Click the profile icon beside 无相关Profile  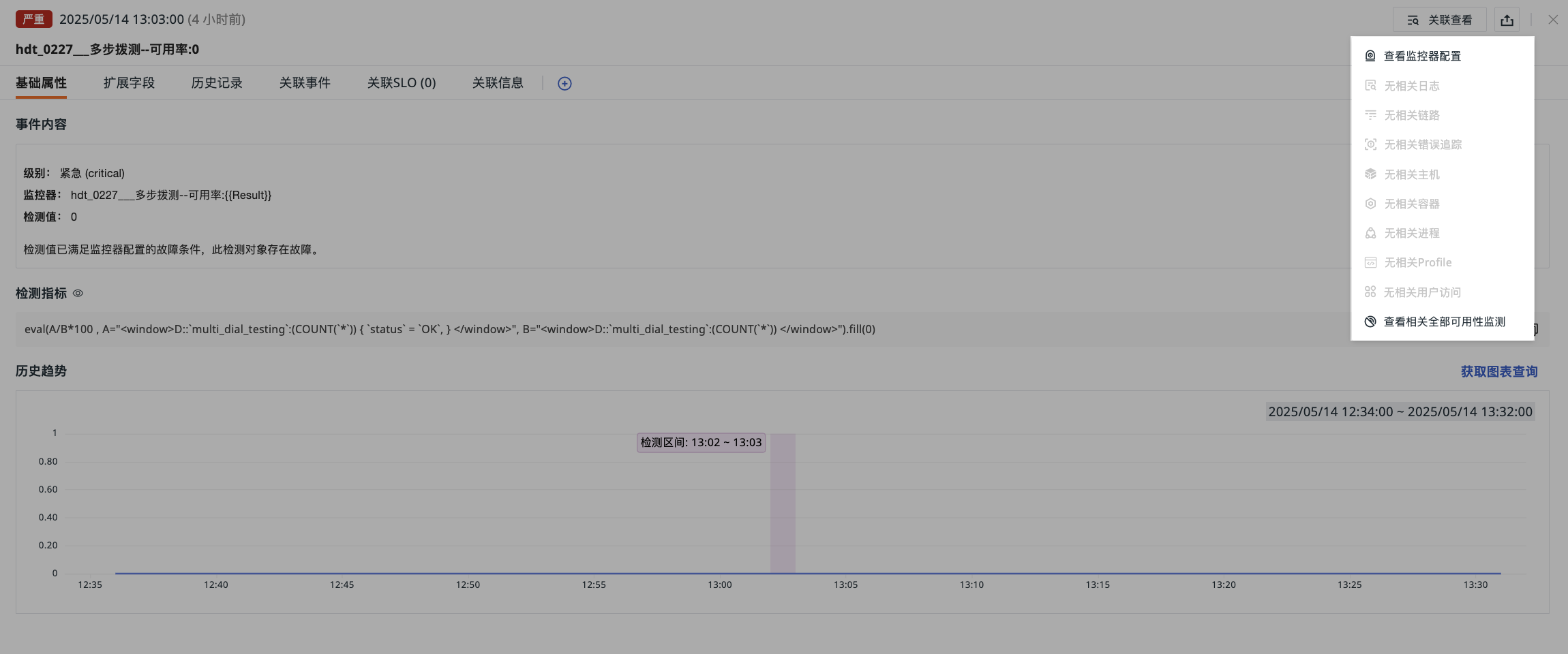point(1370,262)
